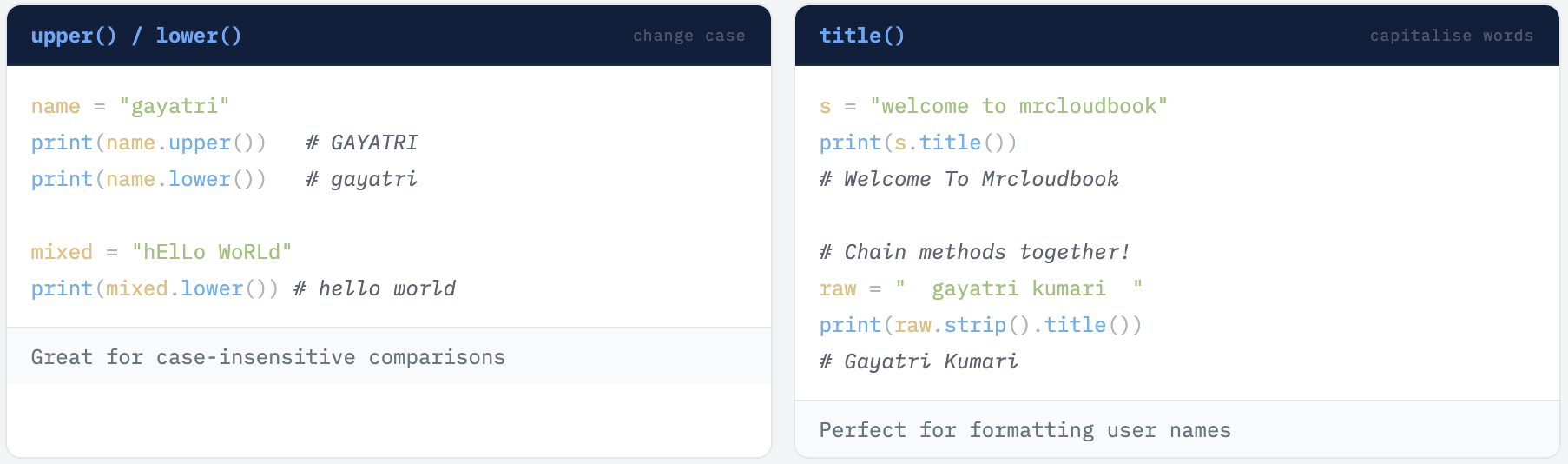Click the title() card heading

tap(861, 36)
